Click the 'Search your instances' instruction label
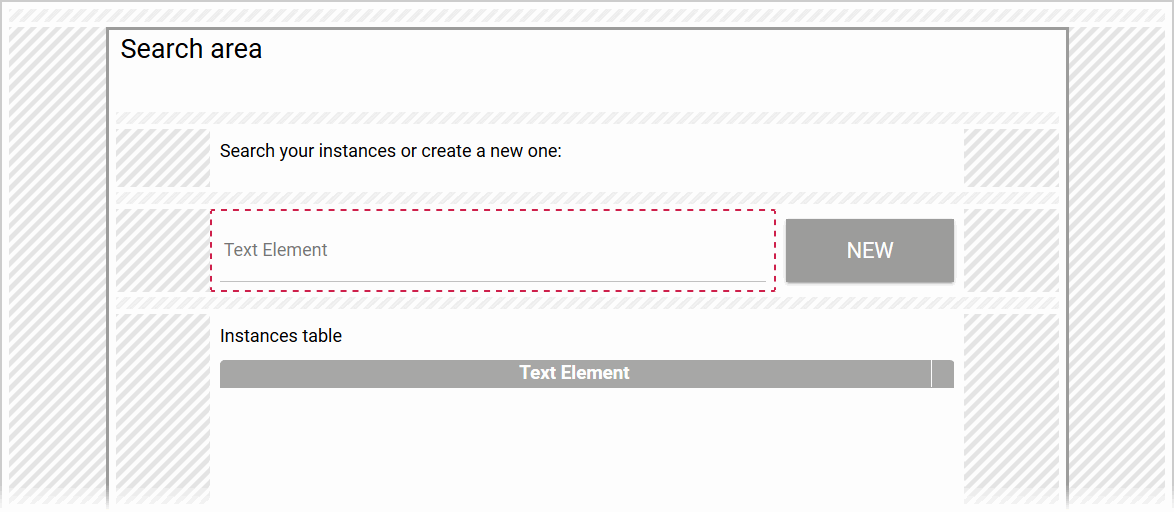Viewport: 1174px width, 512px height. [390, 151]
